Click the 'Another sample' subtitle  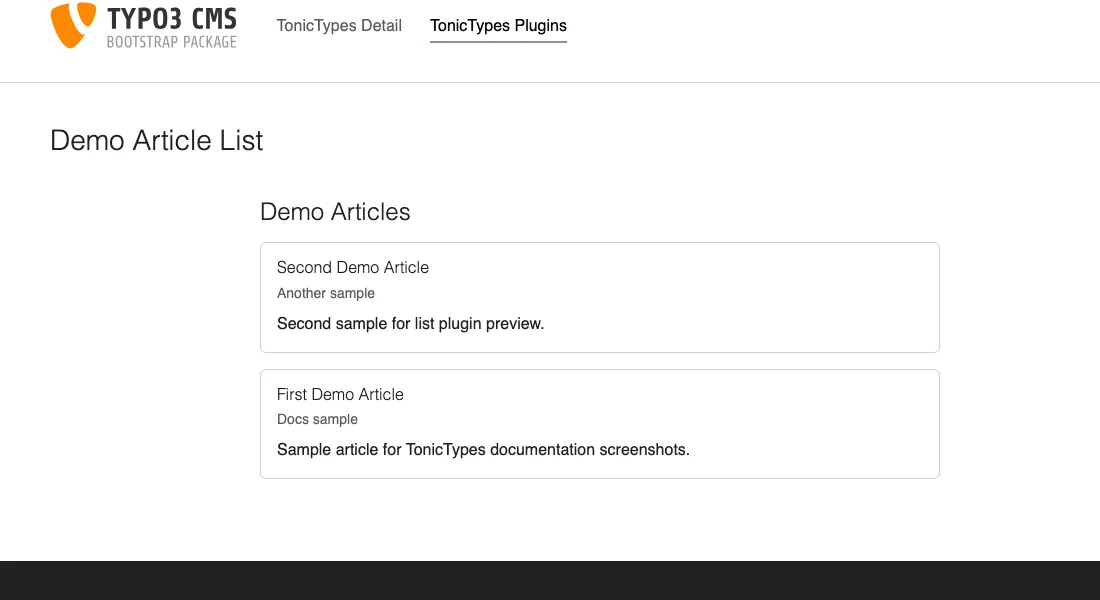coord(326,293)
